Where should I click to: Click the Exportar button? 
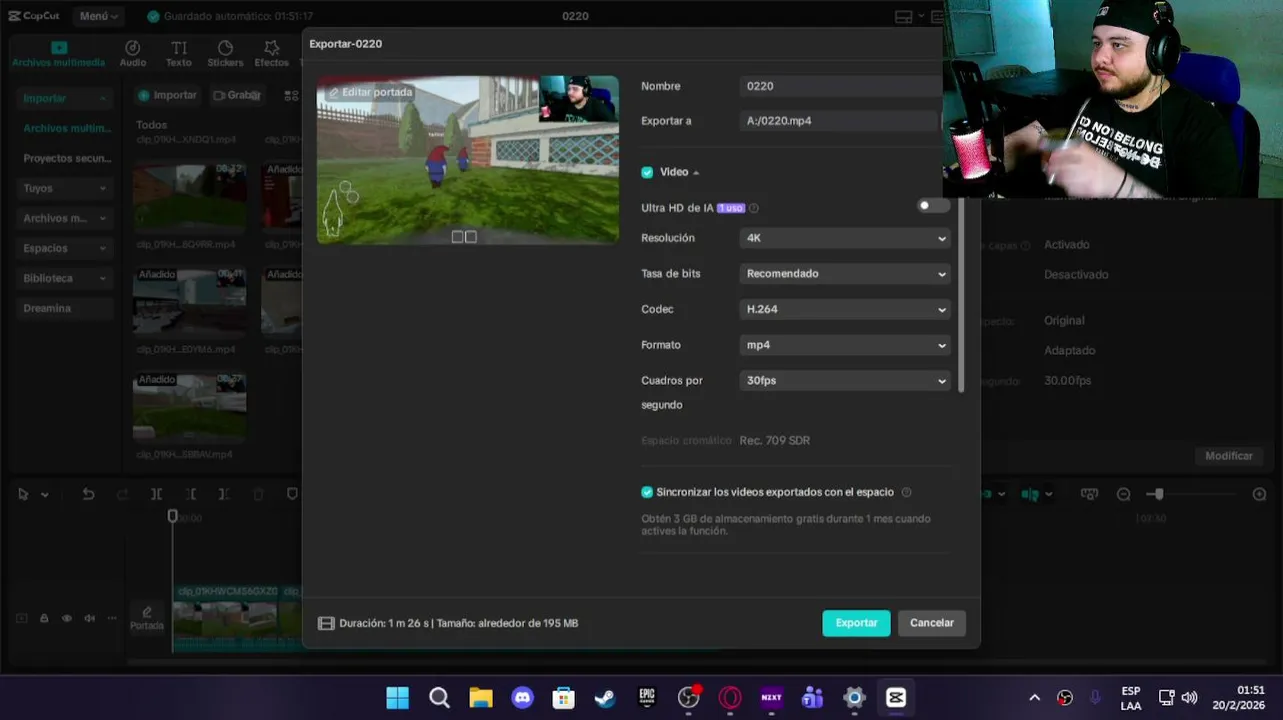(856, 623)
